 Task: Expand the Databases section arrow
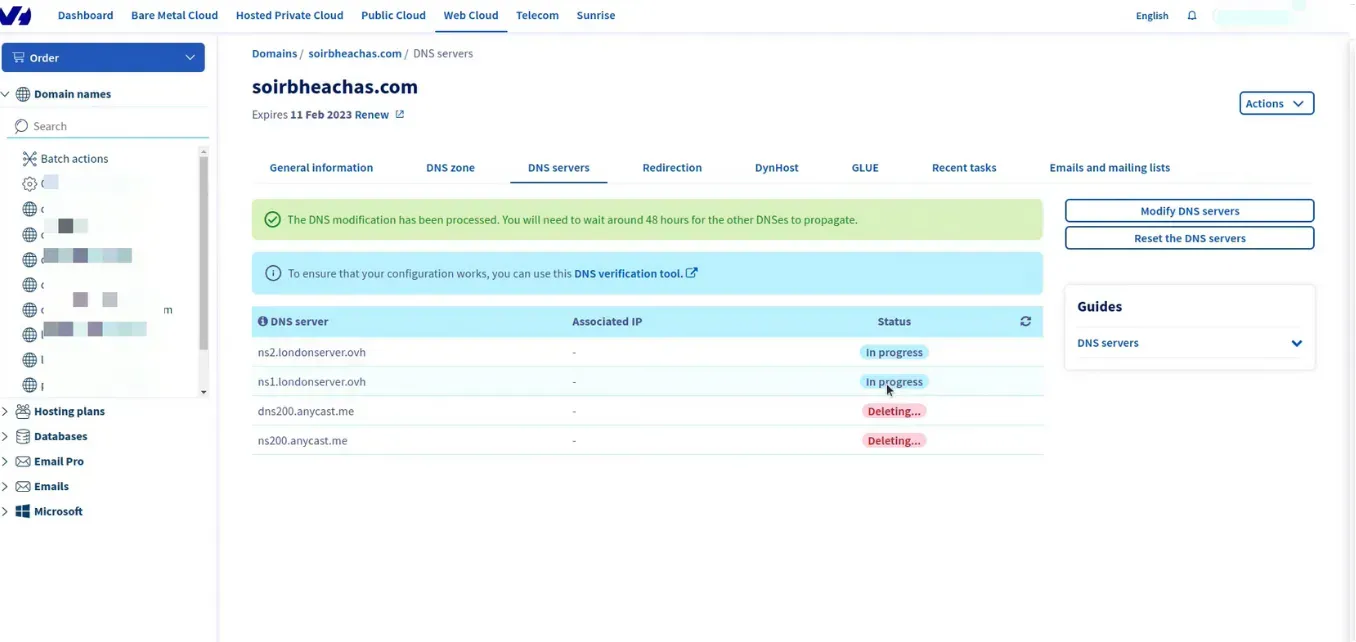(x=5, y=436)
